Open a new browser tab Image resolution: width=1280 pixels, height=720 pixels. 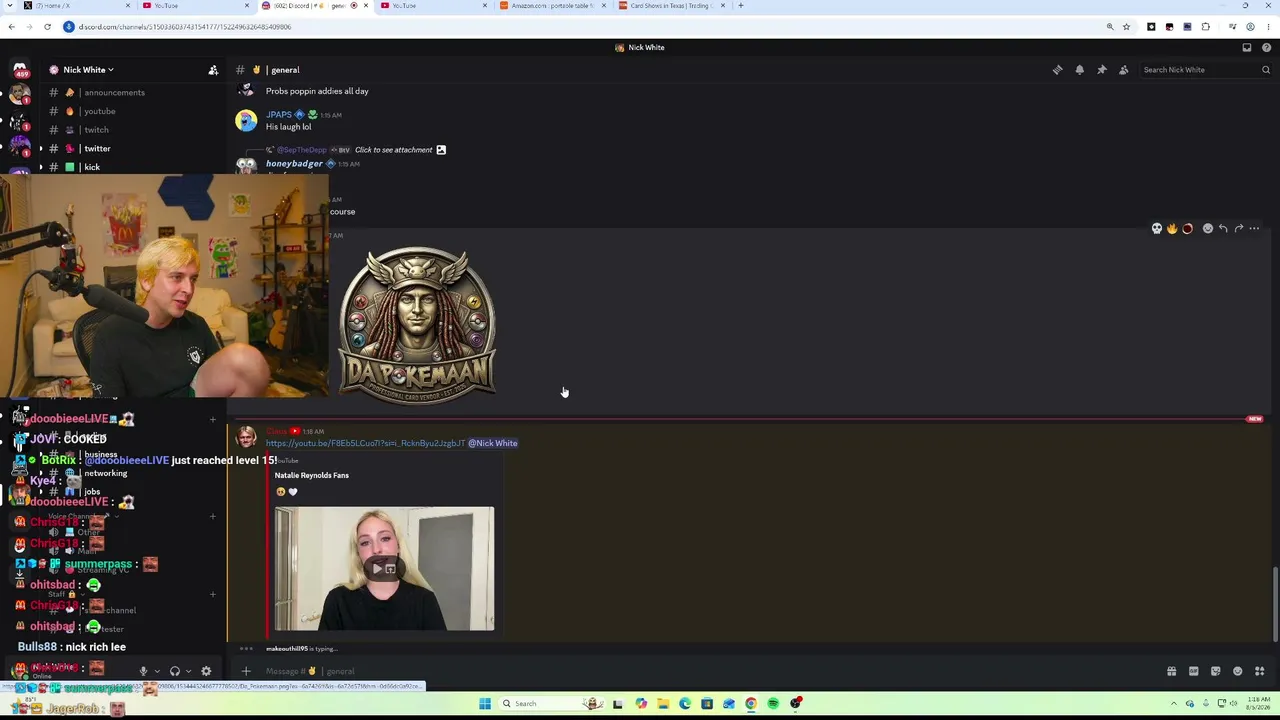tap(741, 6)
